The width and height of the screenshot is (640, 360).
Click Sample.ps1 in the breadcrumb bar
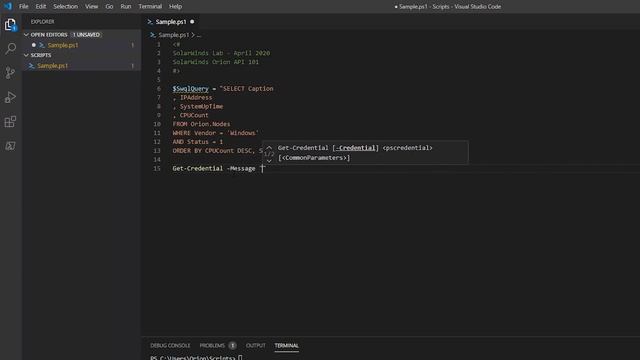pos(173,35)
